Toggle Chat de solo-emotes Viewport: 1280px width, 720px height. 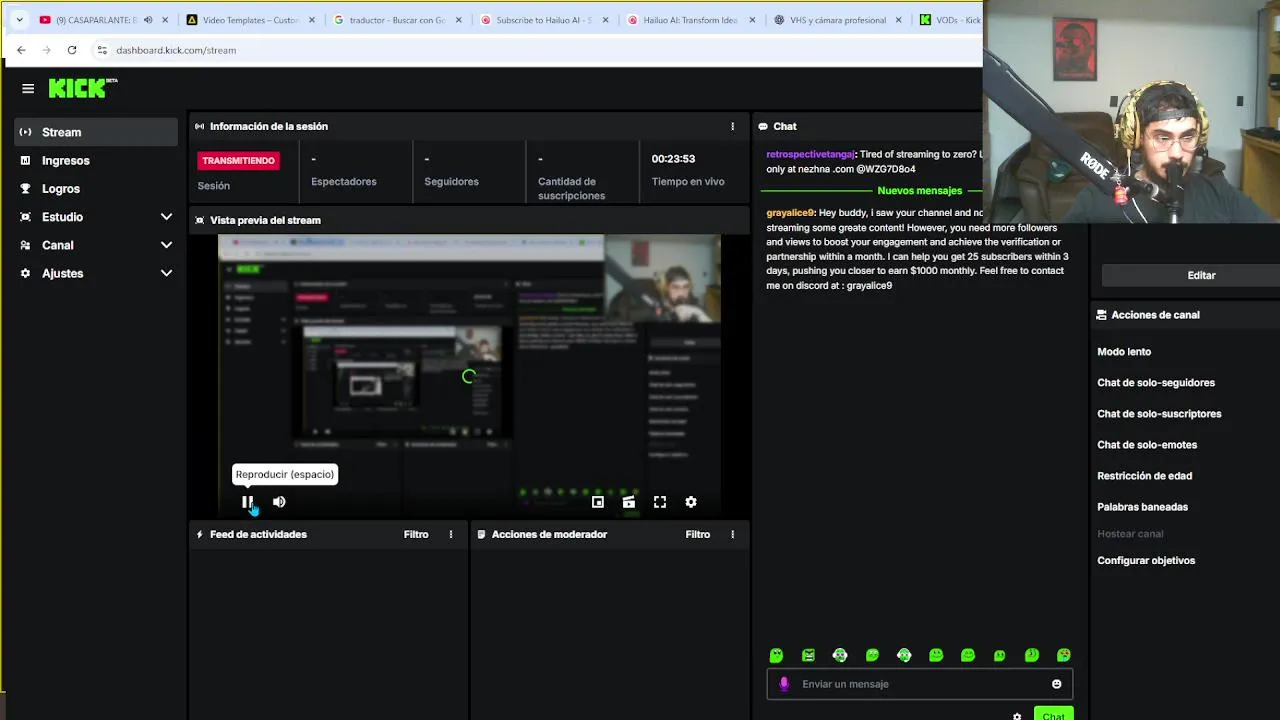tap(1147, 445)
